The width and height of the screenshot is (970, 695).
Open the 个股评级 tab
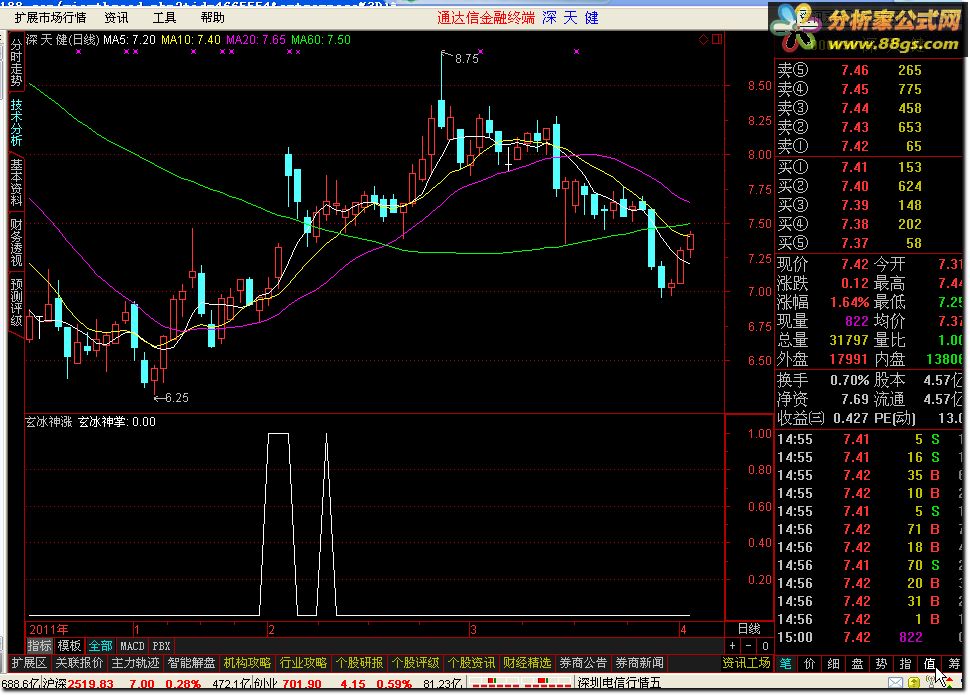coord(415,663)
